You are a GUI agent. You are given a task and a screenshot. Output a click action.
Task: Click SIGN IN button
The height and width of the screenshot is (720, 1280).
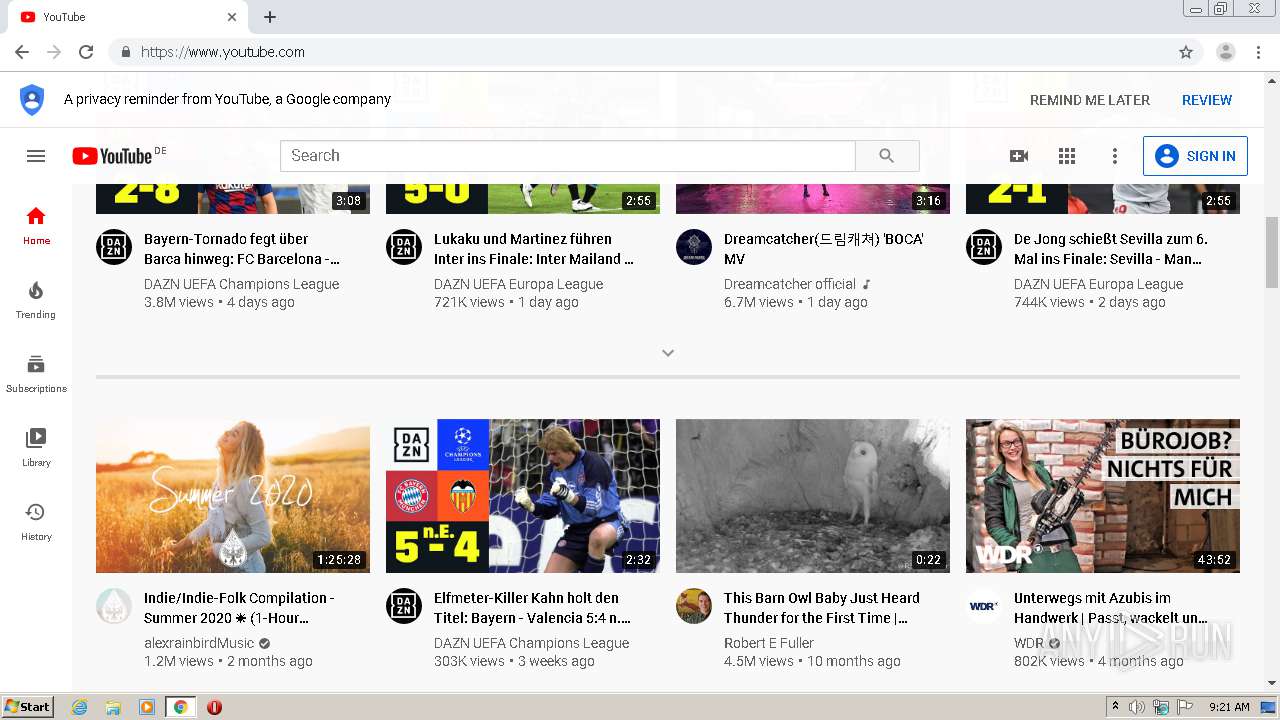(x=1195, y=156)
